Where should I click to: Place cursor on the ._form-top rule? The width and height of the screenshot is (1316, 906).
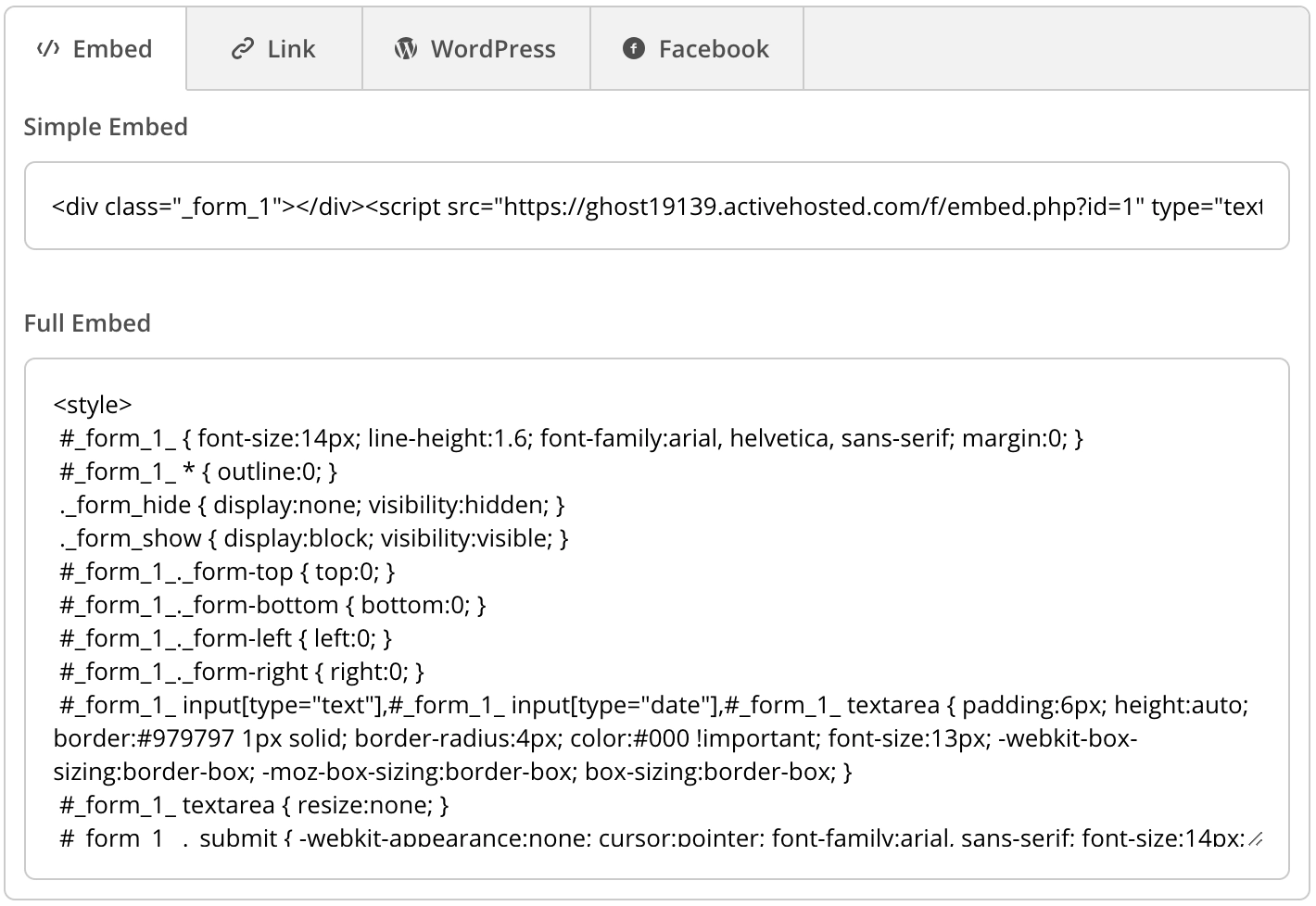pyautogui.click(x=227, y=572)
